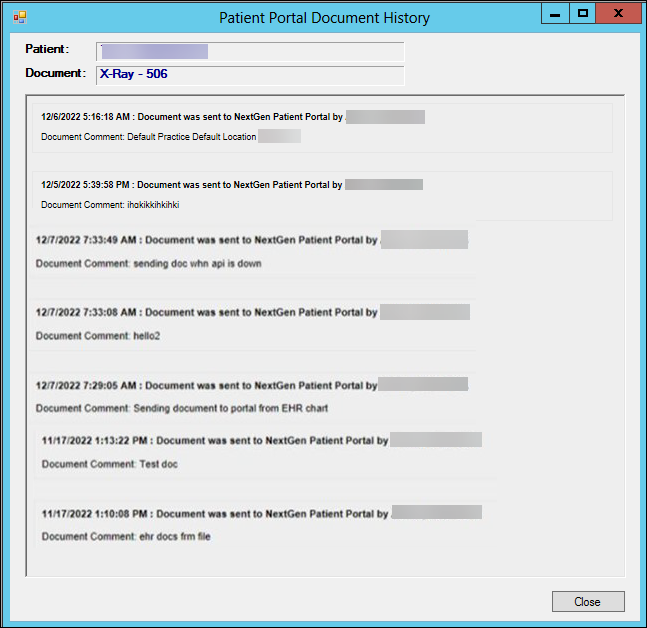Select comment 'hello2'
Viewport: 647px width, 628px height.
(146, 336)
